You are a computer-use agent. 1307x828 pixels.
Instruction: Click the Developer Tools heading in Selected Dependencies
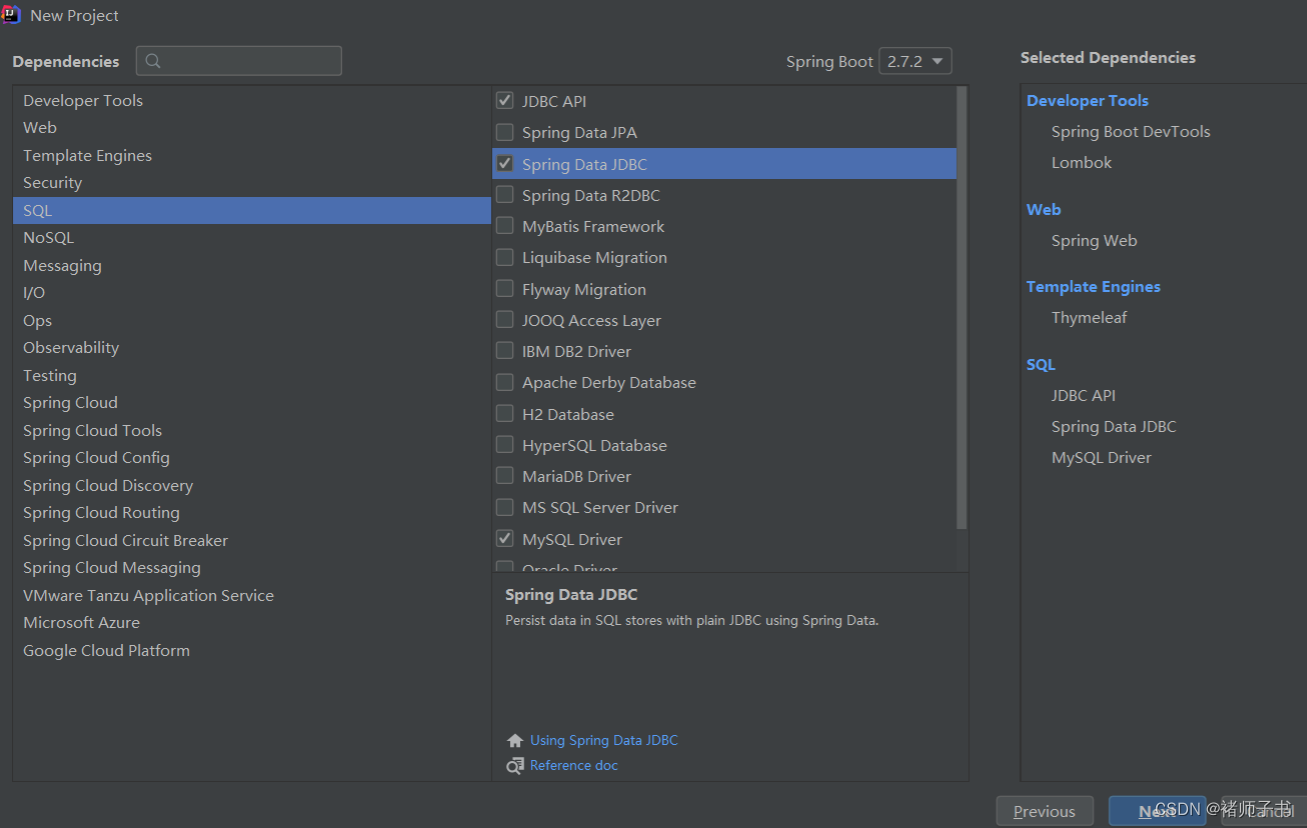[x=1087, y=100]
